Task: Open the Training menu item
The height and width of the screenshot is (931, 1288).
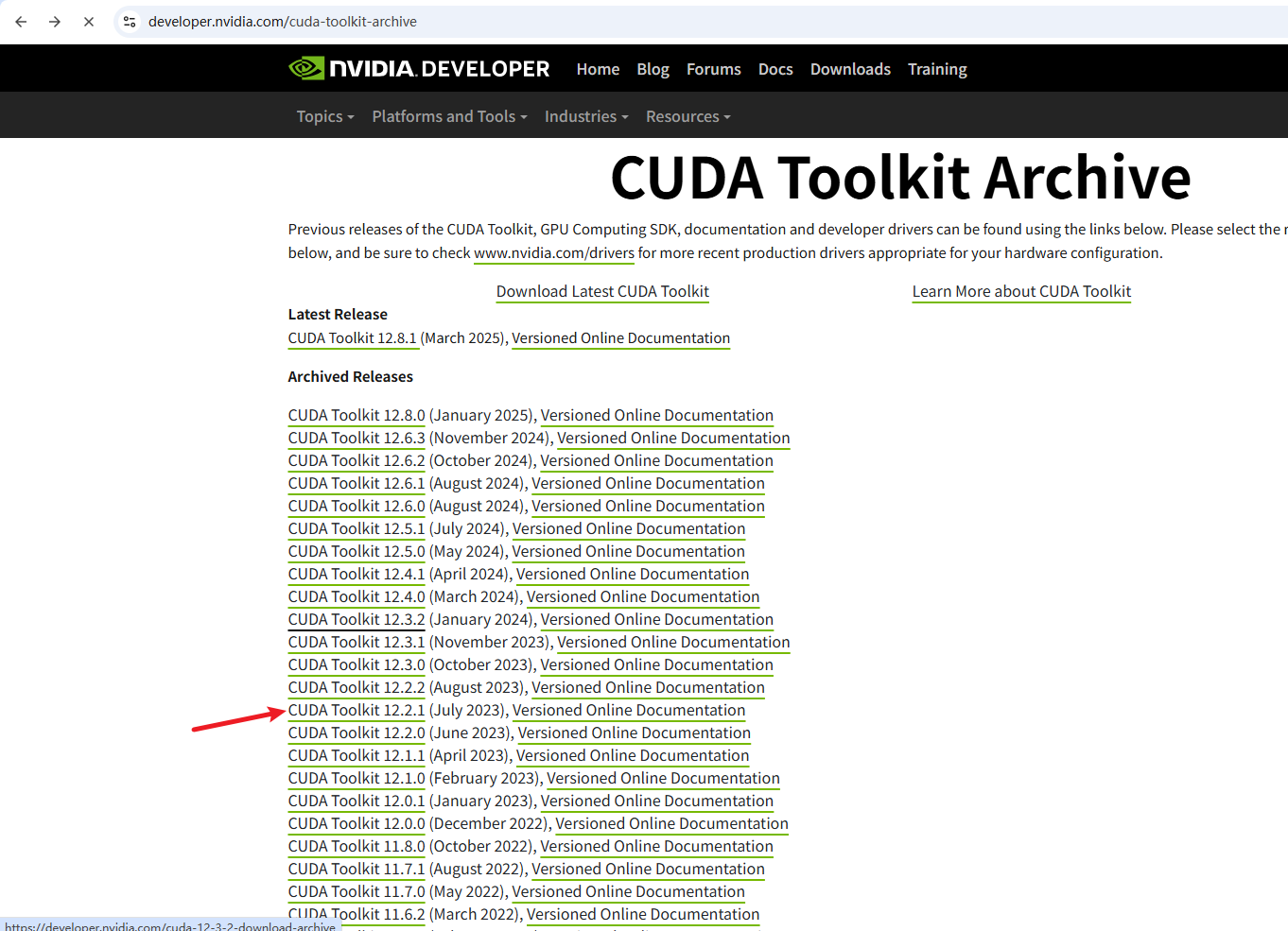Action: 937,69
